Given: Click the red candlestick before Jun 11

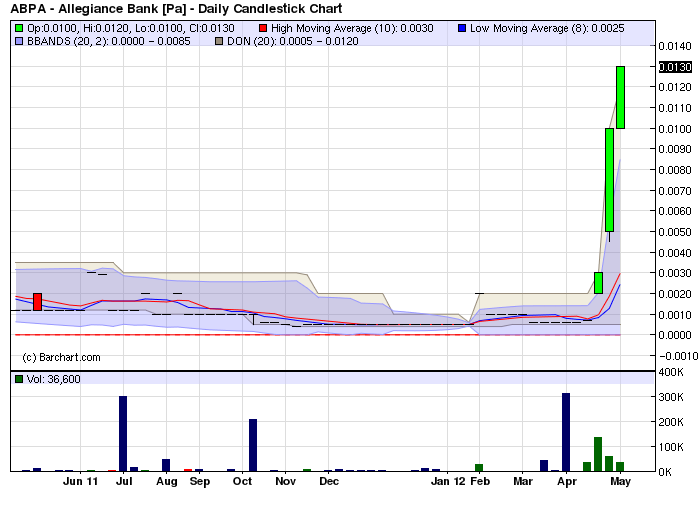Looking at the screenshot, I should (38, 302).
